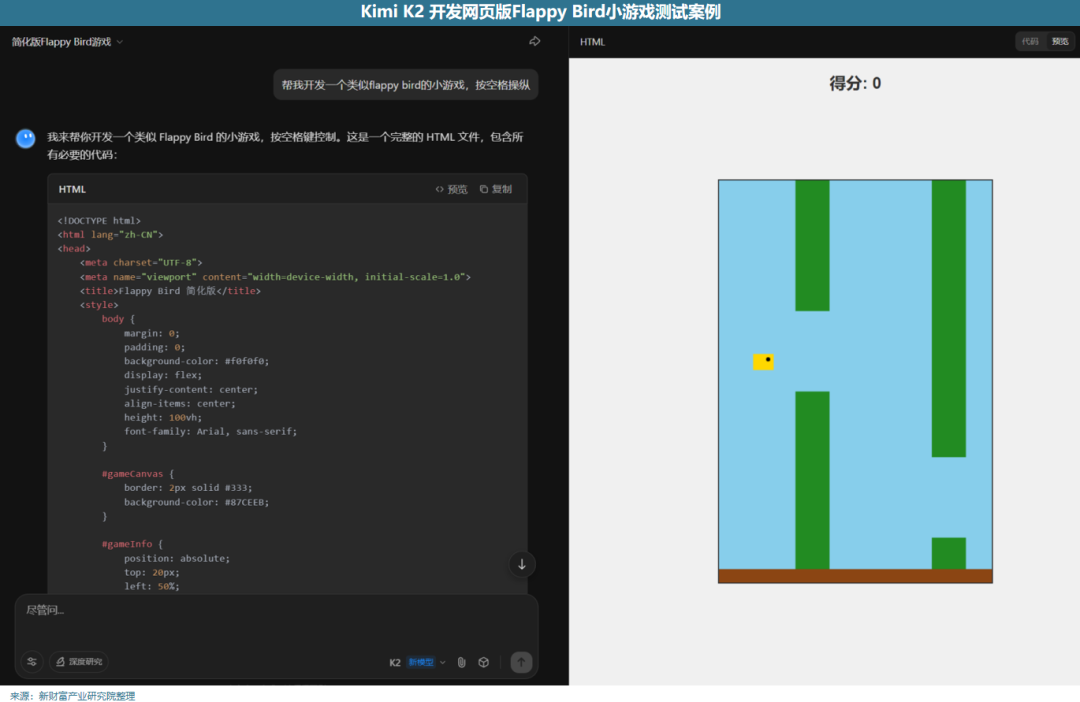Click 复制 to copy the code block
Viewport: 1080px width, 702px height.
[496, 189]
